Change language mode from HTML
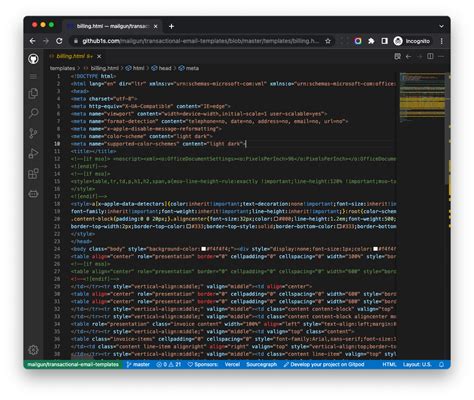 point(389,364)
